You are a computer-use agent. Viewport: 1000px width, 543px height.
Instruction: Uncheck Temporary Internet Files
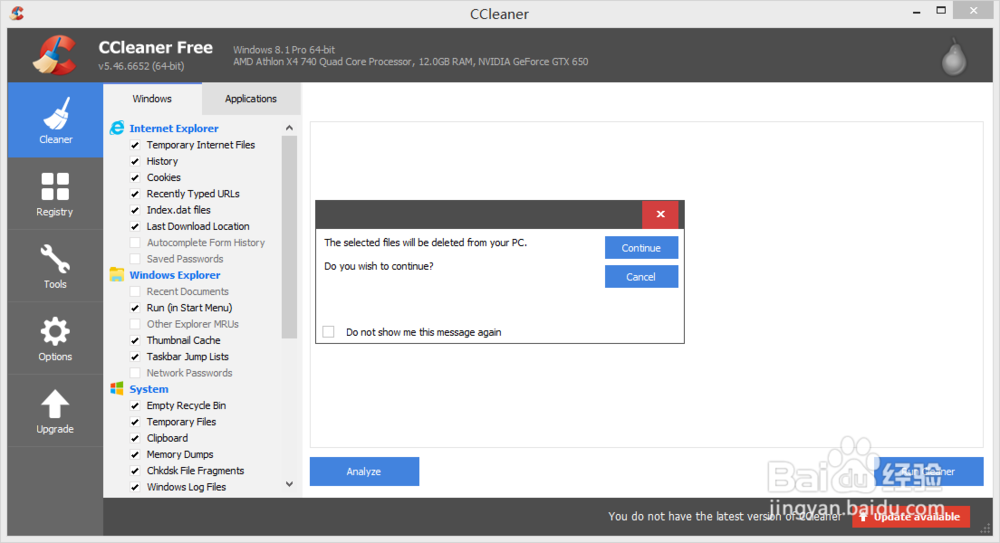(x=135, y=145)
